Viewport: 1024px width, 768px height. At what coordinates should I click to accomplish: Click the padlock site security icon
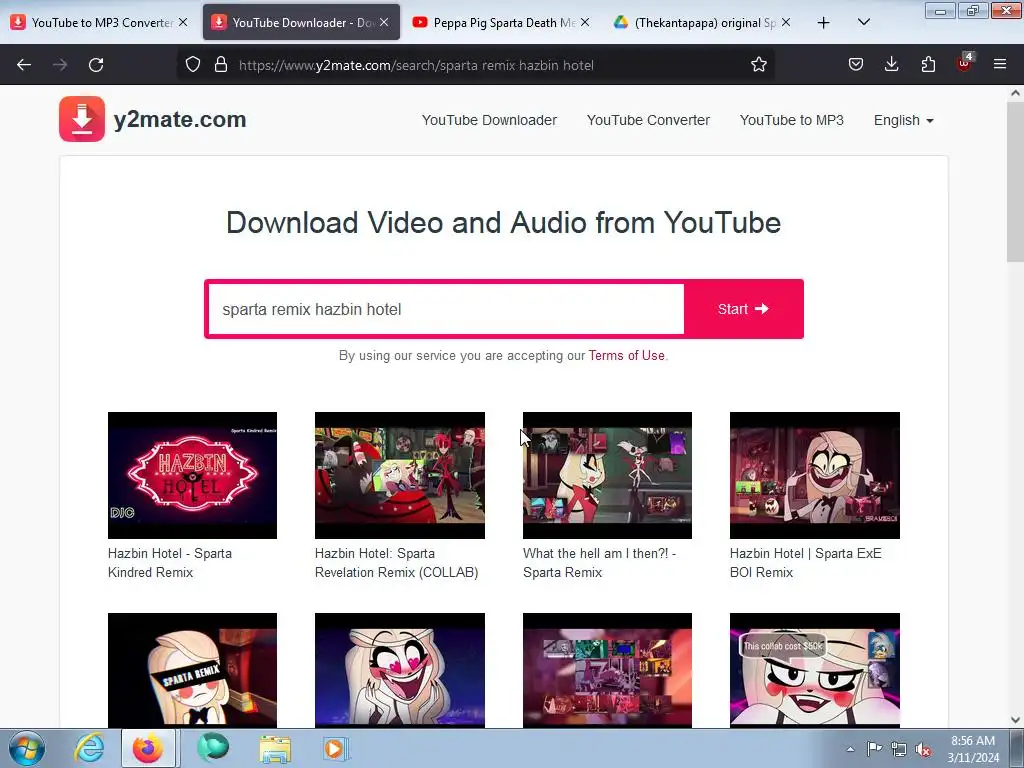pyautogui.click(x=221, y=65)
